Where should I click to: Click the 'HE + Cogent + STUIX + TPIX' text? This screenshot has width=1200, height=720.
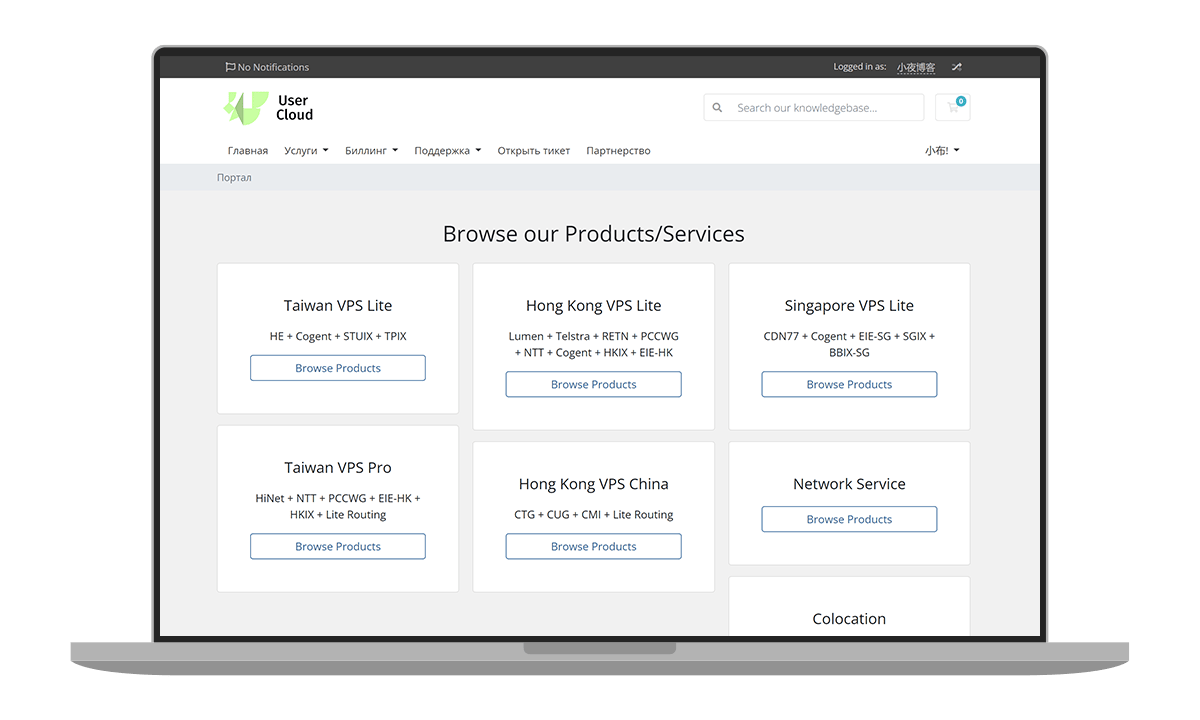click(338, 337)
